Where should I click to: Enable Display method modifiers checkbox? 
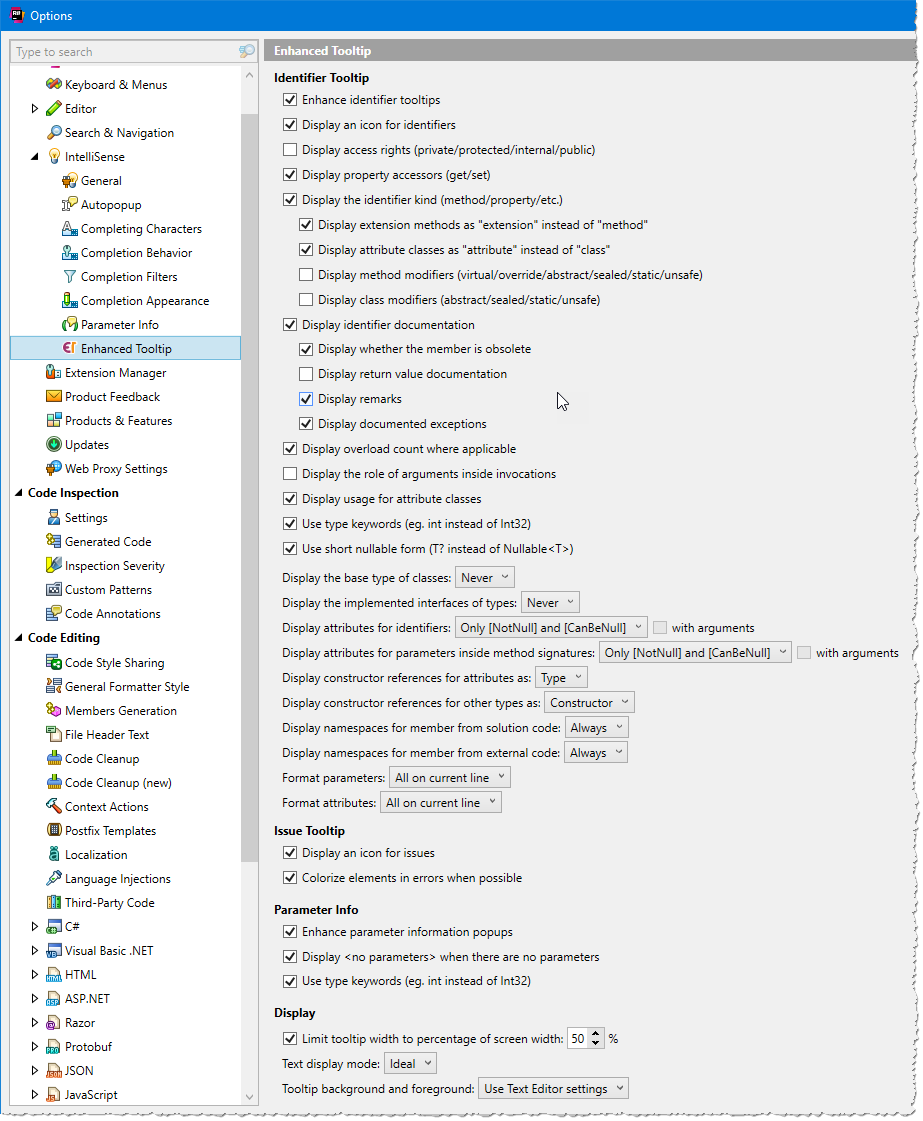306,275
